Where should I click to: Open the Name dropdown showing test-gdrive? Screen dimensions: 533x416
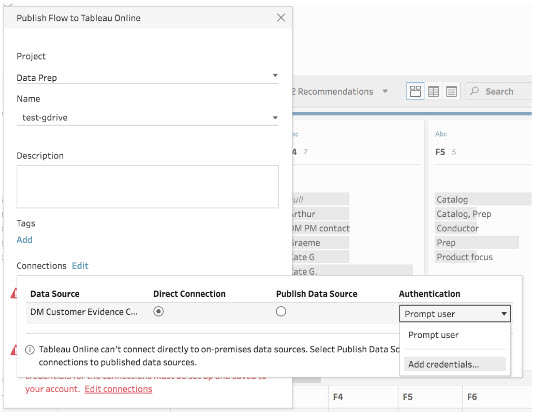click(147, 118)
